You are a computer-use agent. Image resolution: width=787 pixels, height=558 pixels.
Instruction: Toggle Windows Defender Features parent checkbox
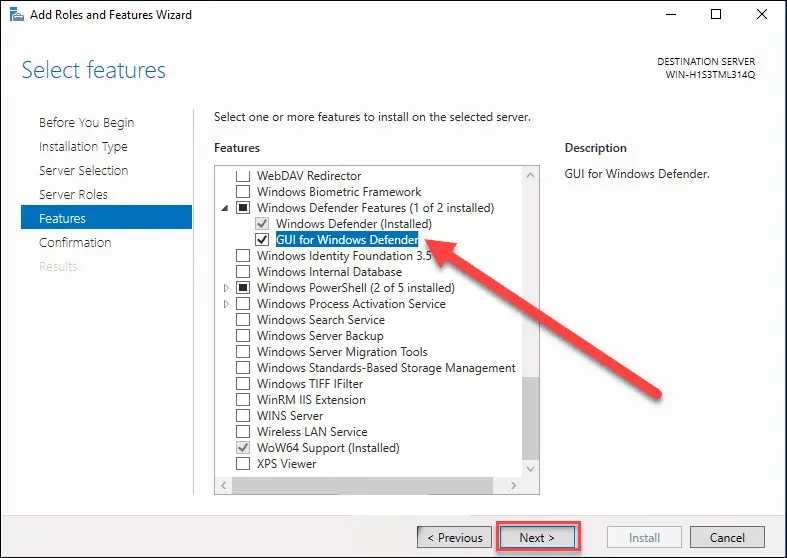[x=243, y=208]
